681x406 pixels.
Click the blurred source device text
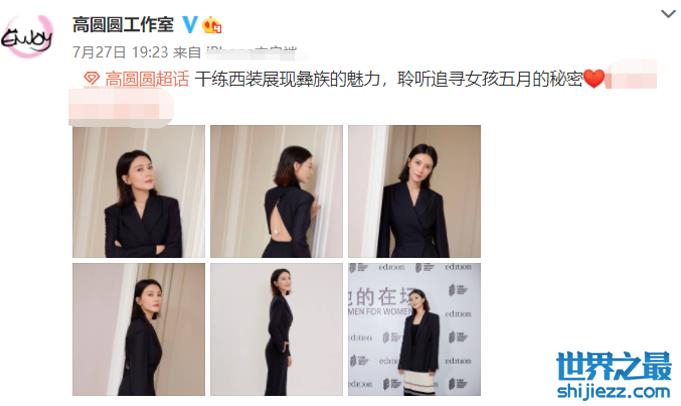point(252,52)
